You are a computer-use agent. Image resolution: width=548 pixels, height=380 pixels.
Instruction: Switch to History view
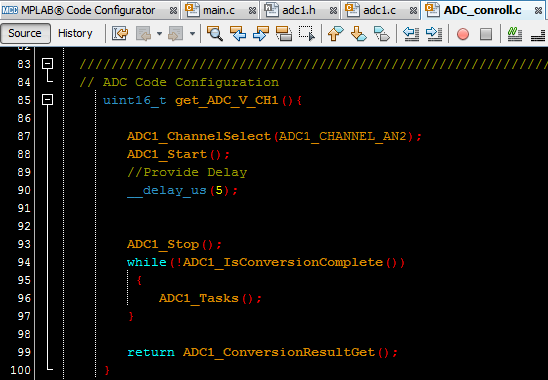(x=75, y=33)
